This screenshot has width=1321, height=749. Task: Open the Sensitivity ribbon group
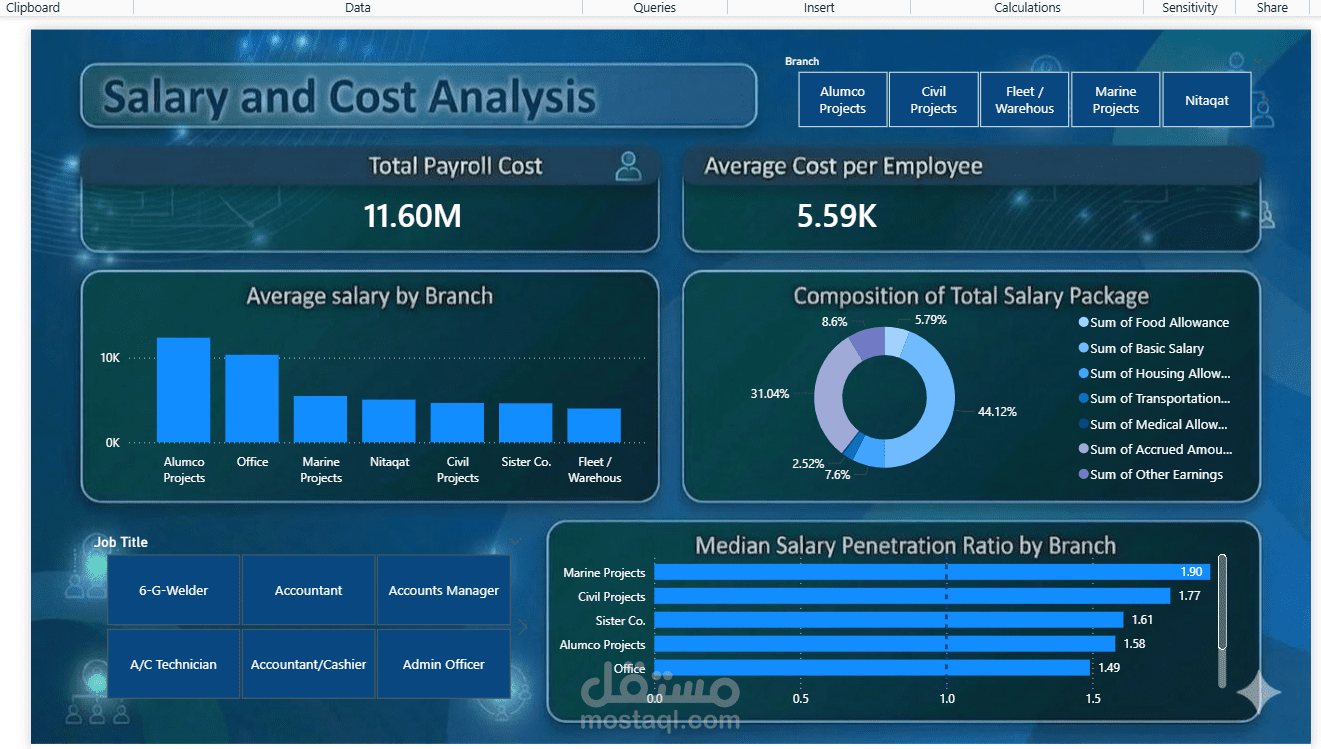point(1190,7)
